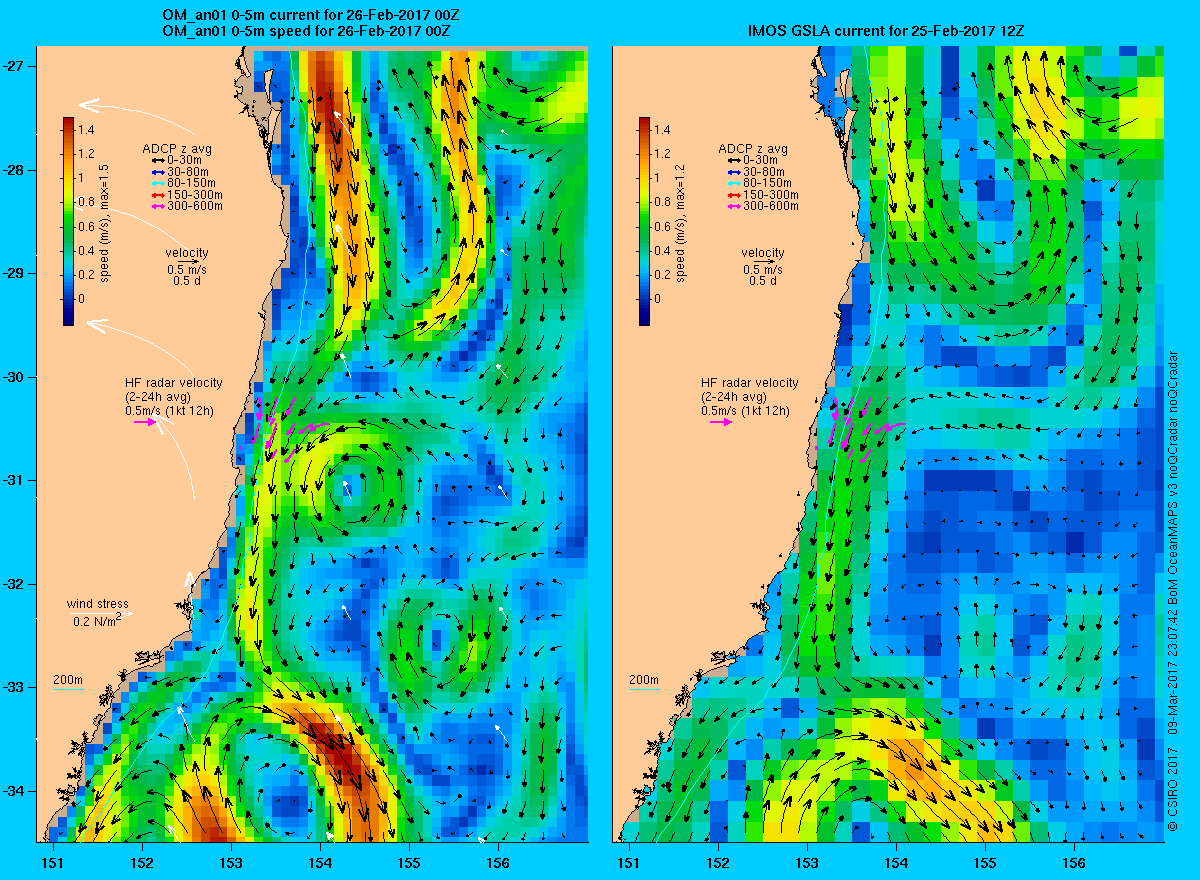Viewport: 1200px width, 880px height.
Task: Click the '0.5m/s (1kt 12h)' text in the right panel
Action: (745, 411)
